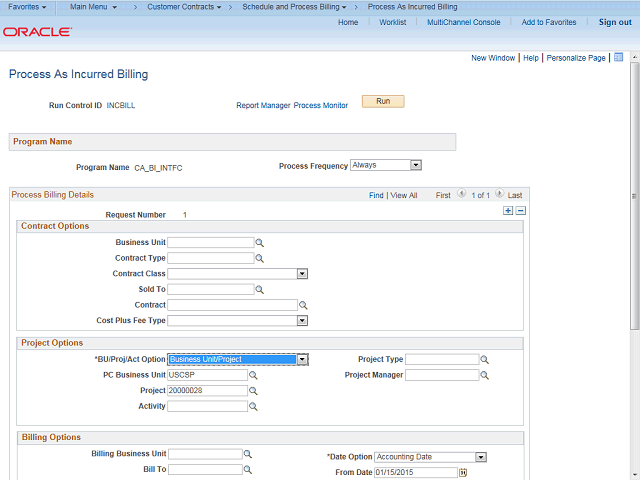Click the From Date calendar icon
This screenshot has width=640, height=480.
point(463,473)
